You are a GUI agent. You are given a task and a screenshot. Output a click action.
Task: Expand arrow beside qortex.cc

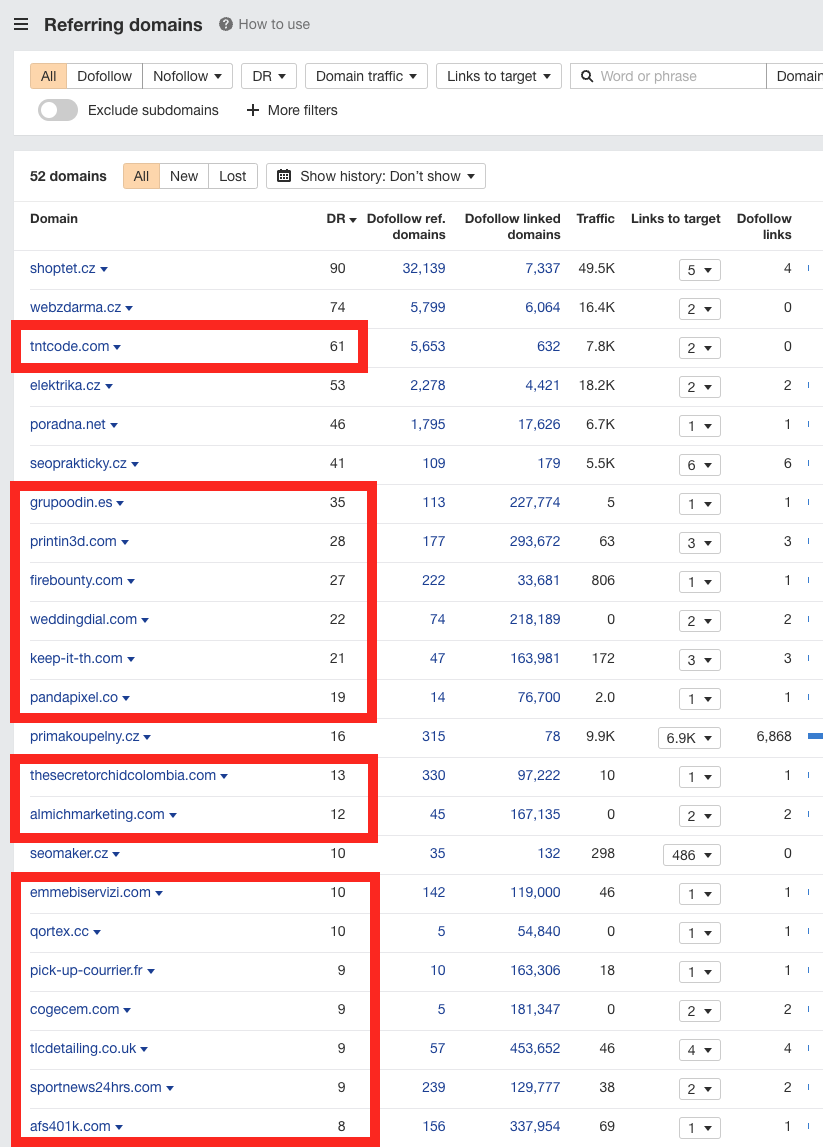point(97,933)
